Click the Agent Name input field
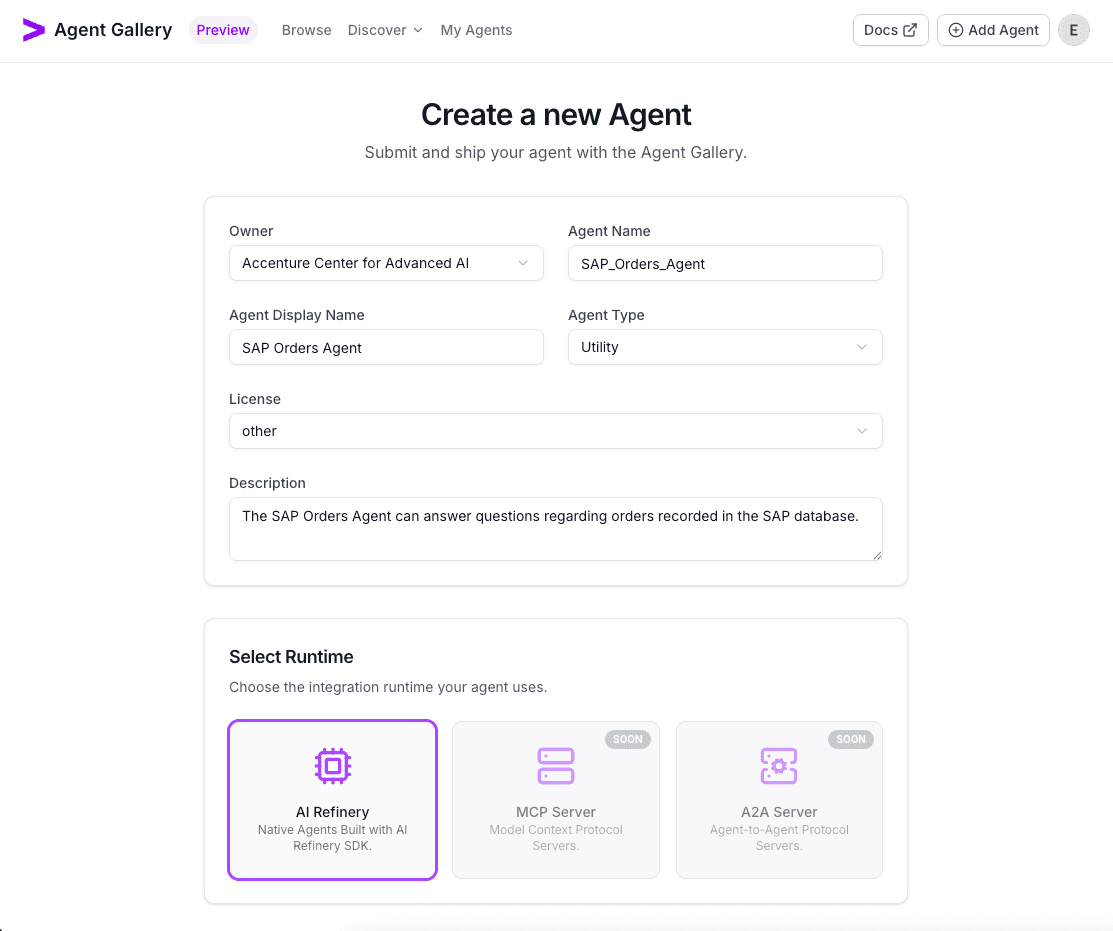Viewport: 1113px width, 931px height. tap(725, 263)
